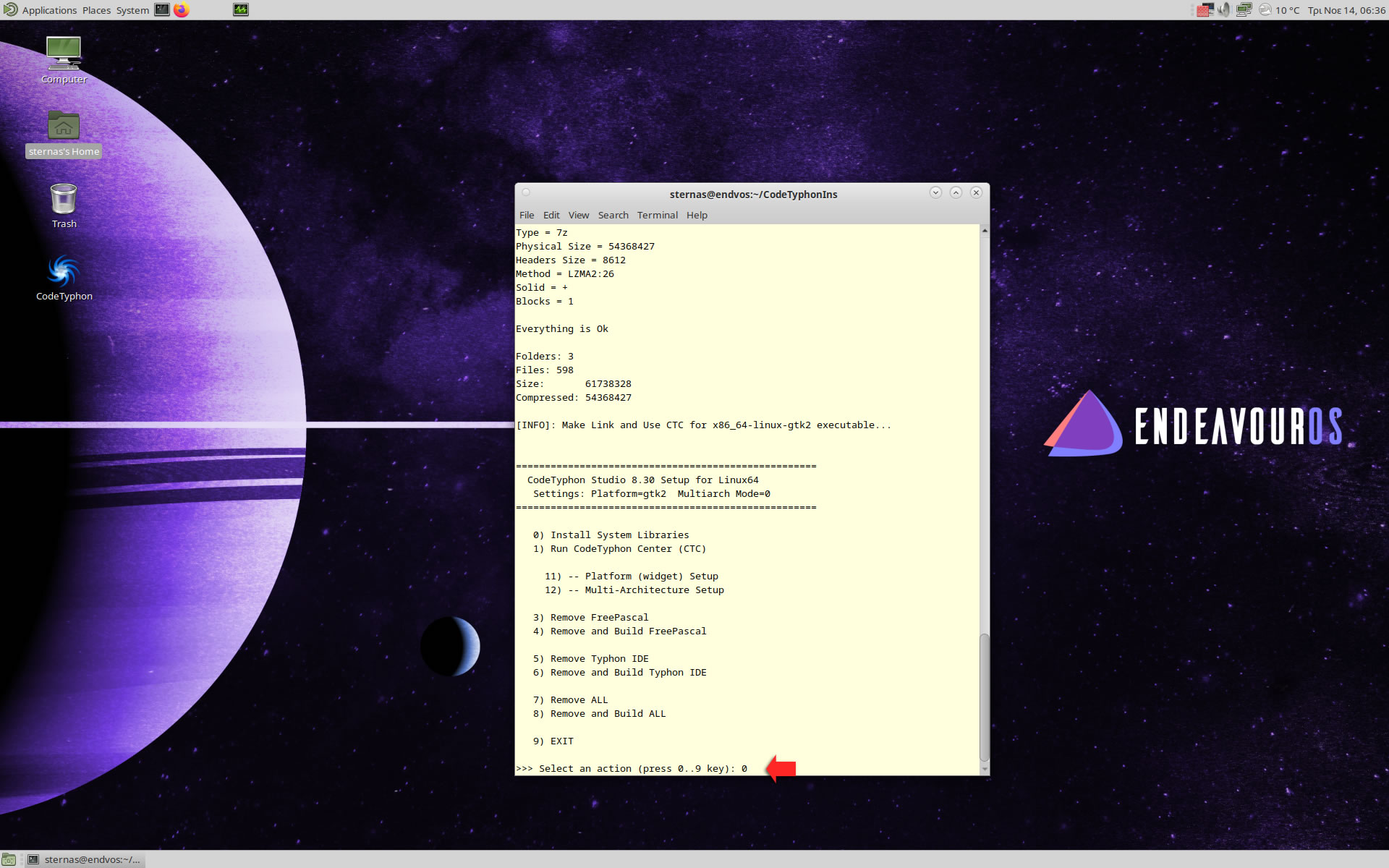
Task: Click the 10 °C temperature readout
Action: tap(1287, 10)
